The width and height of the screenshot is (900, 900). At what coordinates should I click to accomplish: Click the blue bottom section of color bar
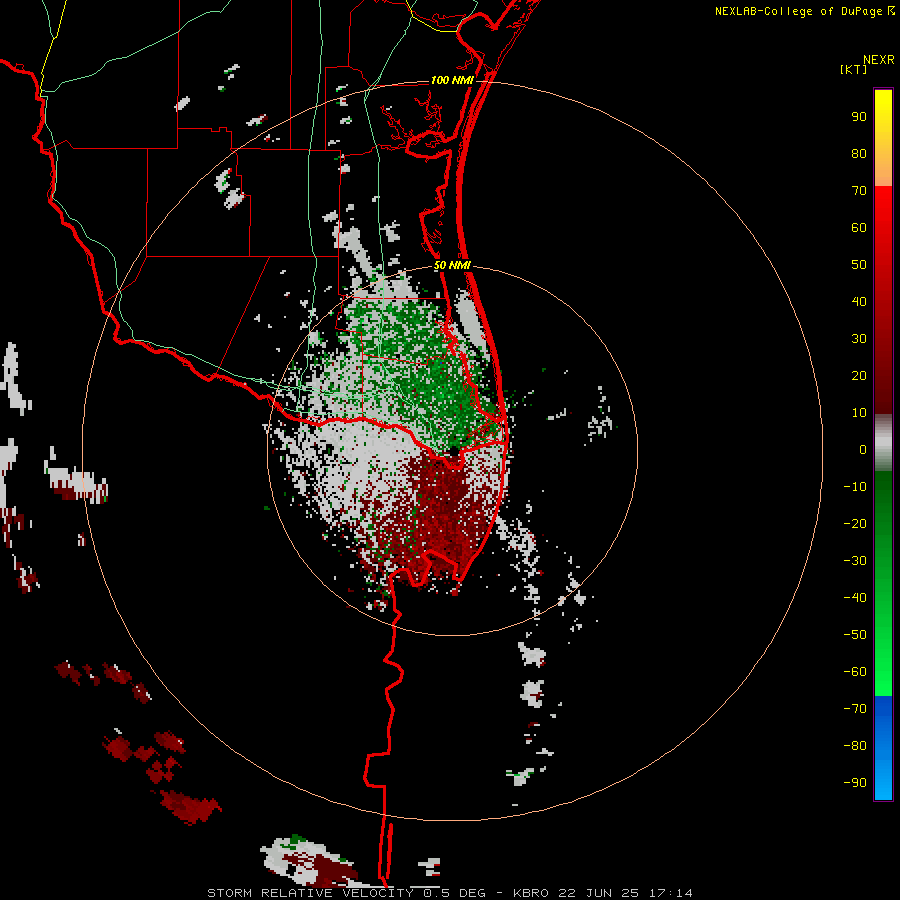(883, 748)
